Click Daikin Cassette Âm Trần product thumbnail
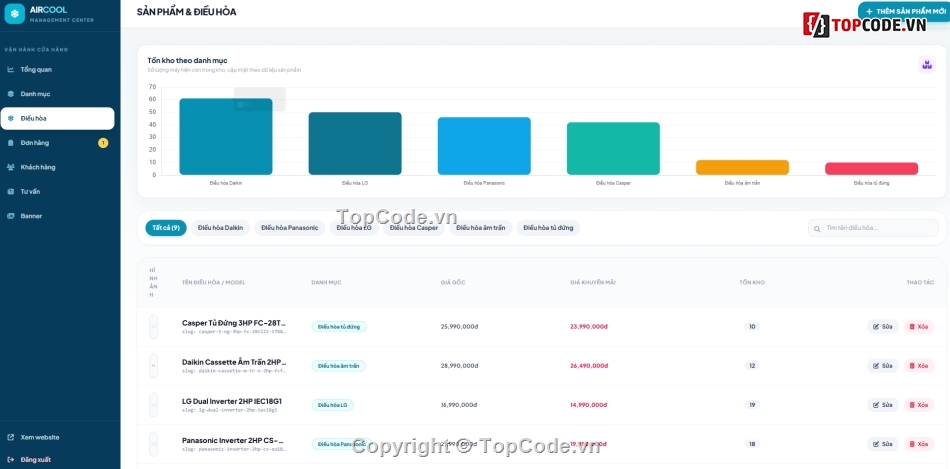The height and width of the screenshot is (469, 950). pyautogui.click(x=153, y=365)
